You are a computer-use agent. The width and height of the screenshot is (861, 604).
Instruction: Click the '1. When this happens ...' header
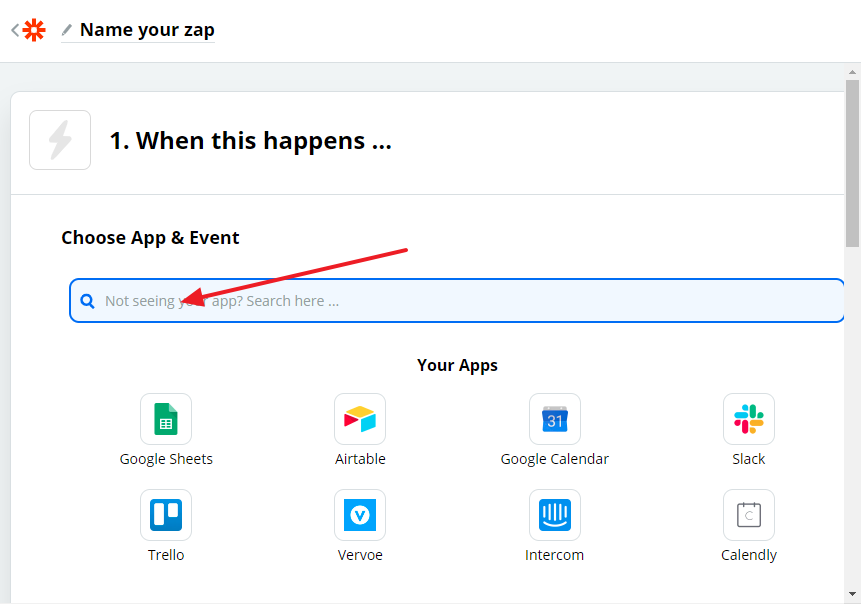[x=250, y=141]
